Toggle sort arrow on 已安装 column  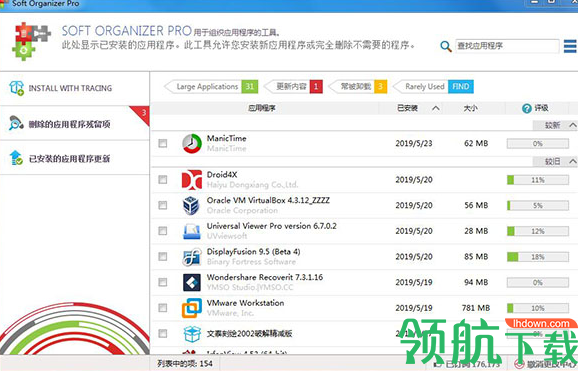(x=436, y=108)
